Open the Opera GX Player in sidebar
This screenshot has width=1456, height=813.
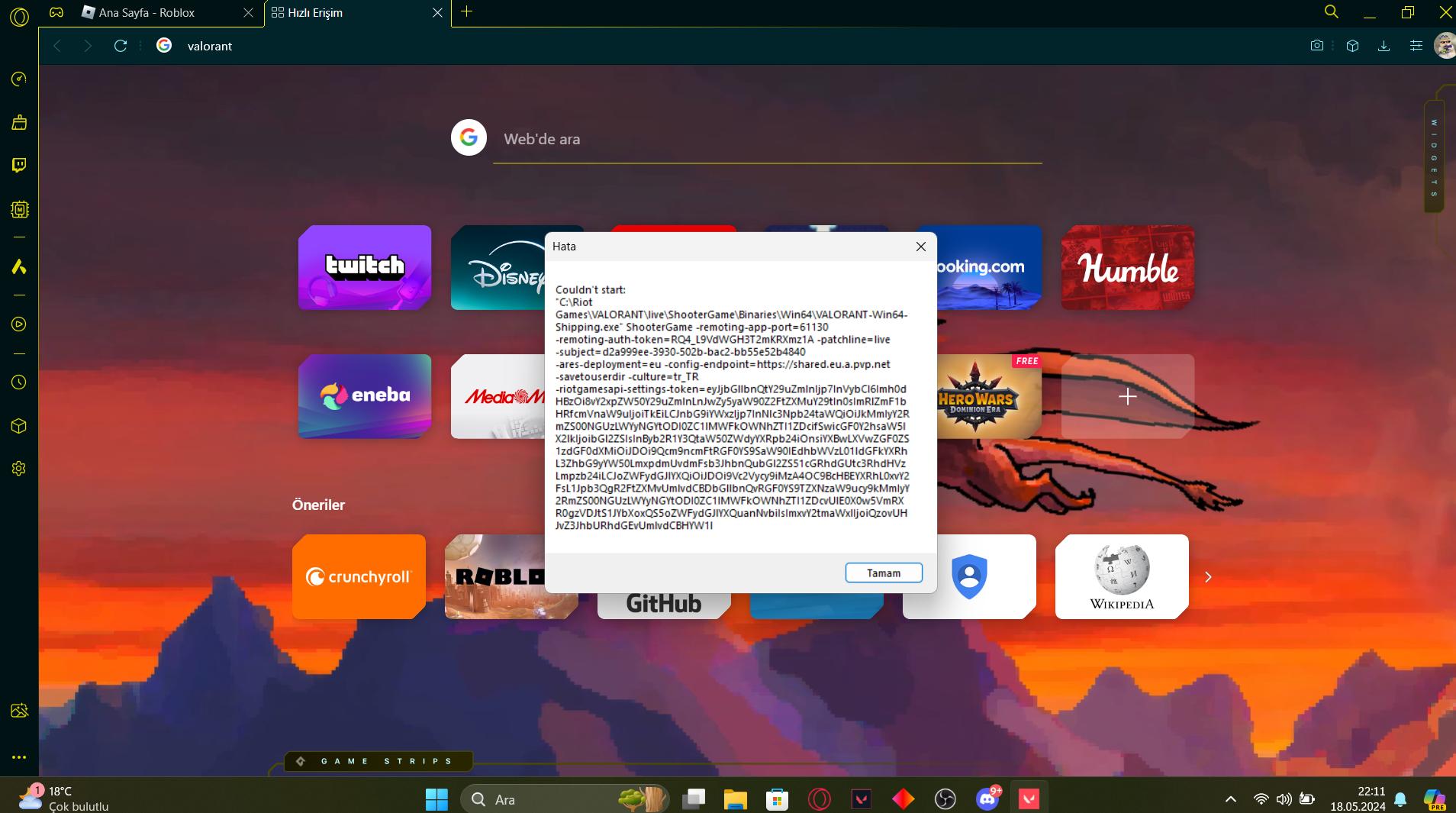click(18, 325)
